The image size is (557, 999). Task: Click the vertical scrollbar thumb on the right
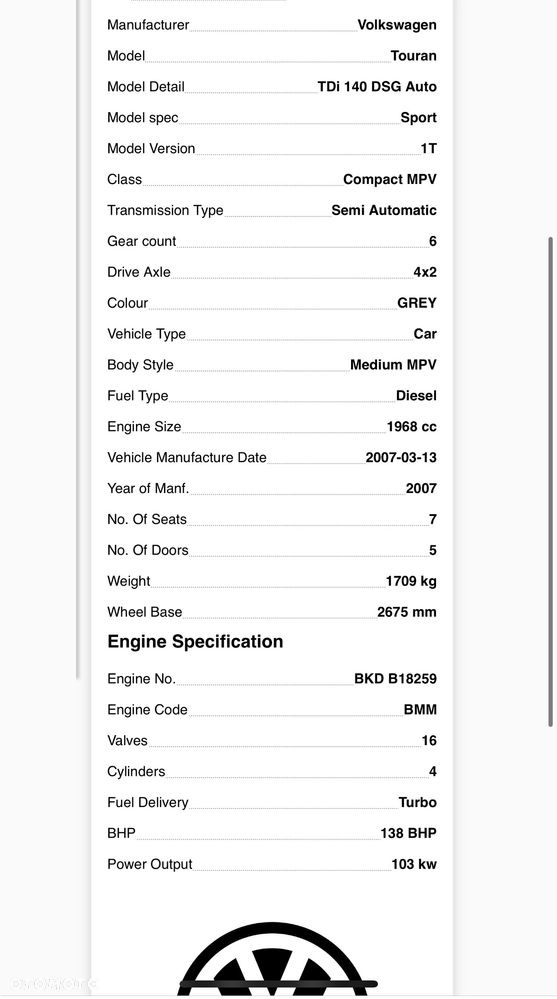click(x=550, y=482)
